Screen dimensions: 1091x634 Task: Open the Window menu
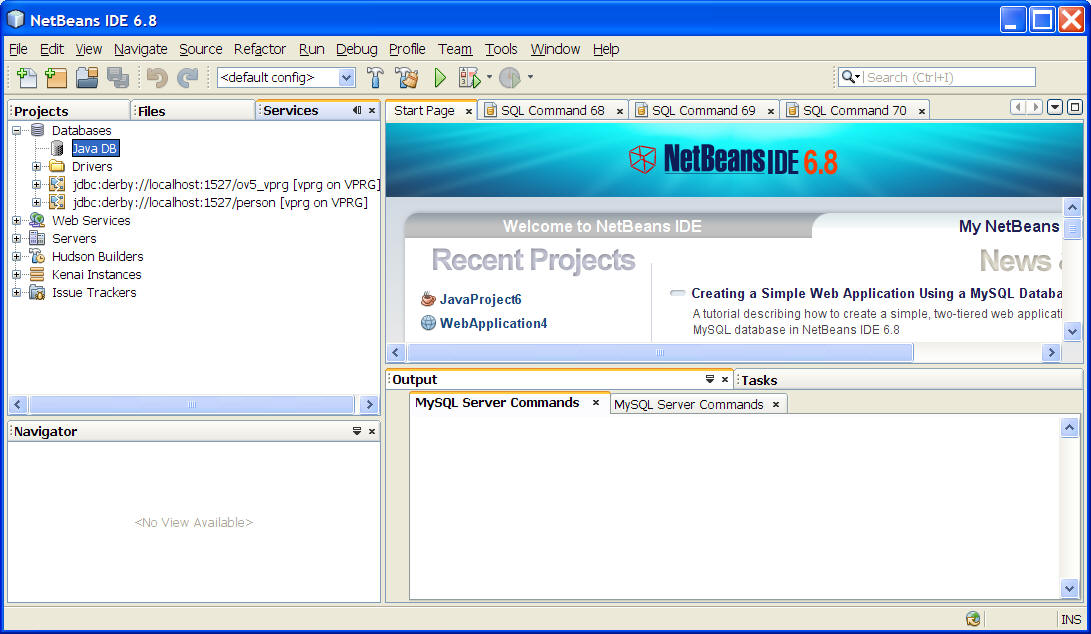(555, 49)
